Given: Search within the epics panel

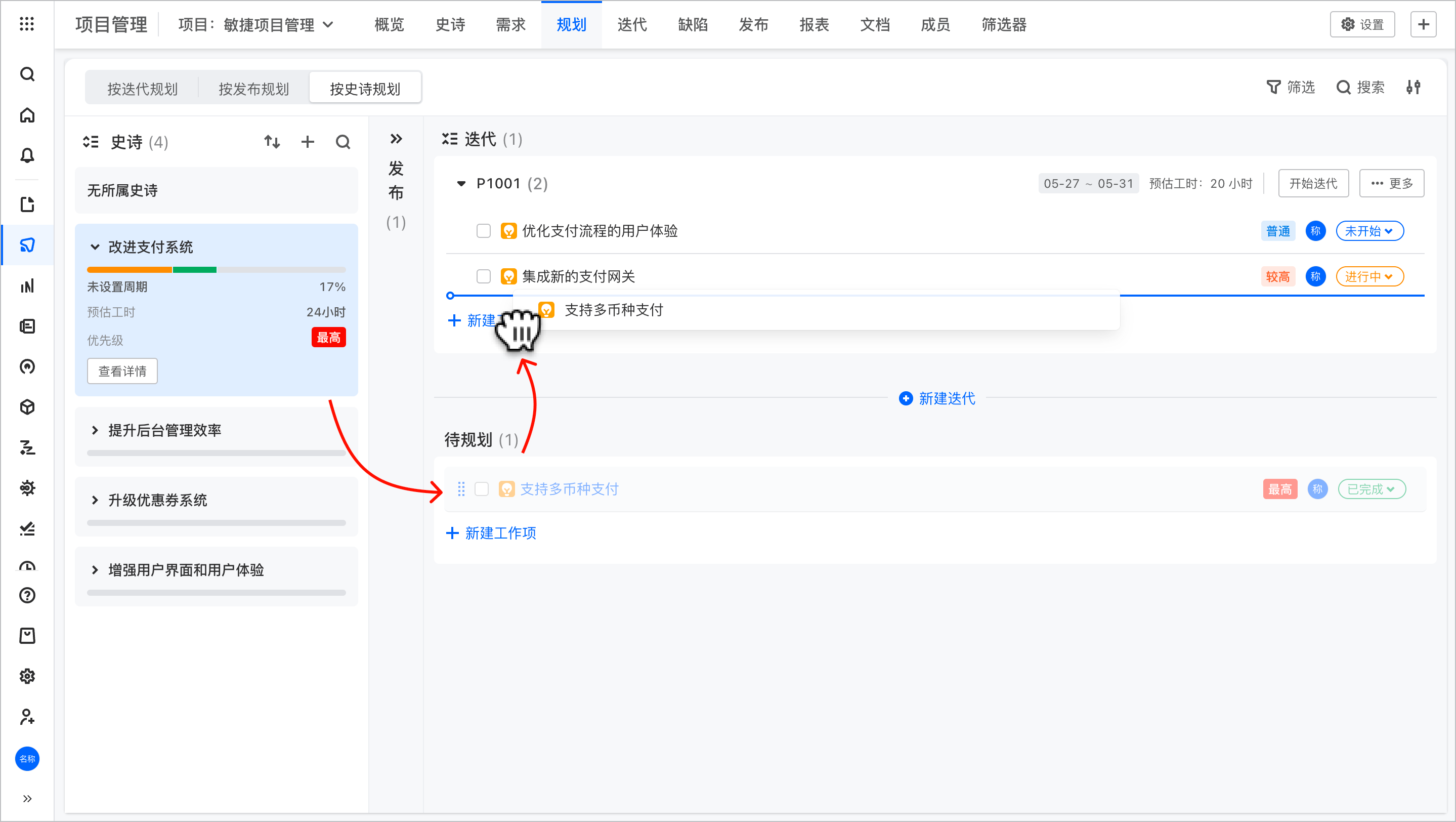Looking at the screenshot, I should 343,142.
